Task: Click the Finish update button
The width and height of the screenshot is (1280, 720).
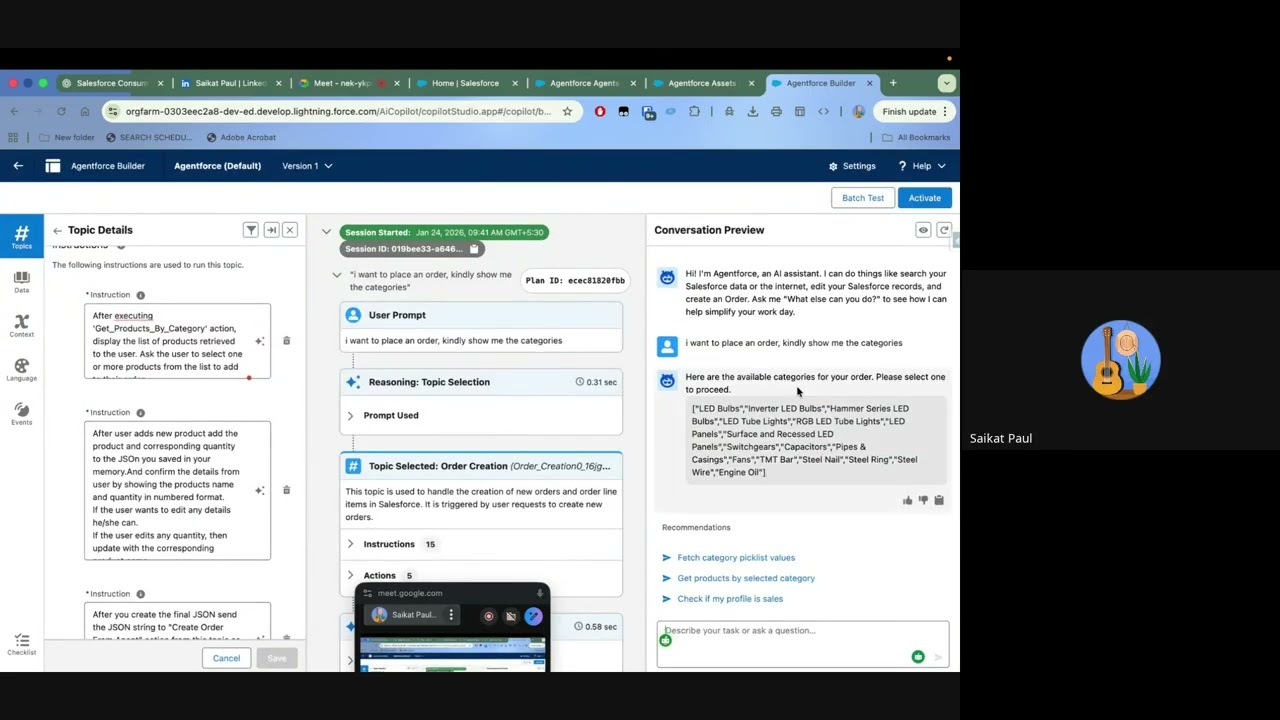Action: pyautogui.click(x=915, y=112)
